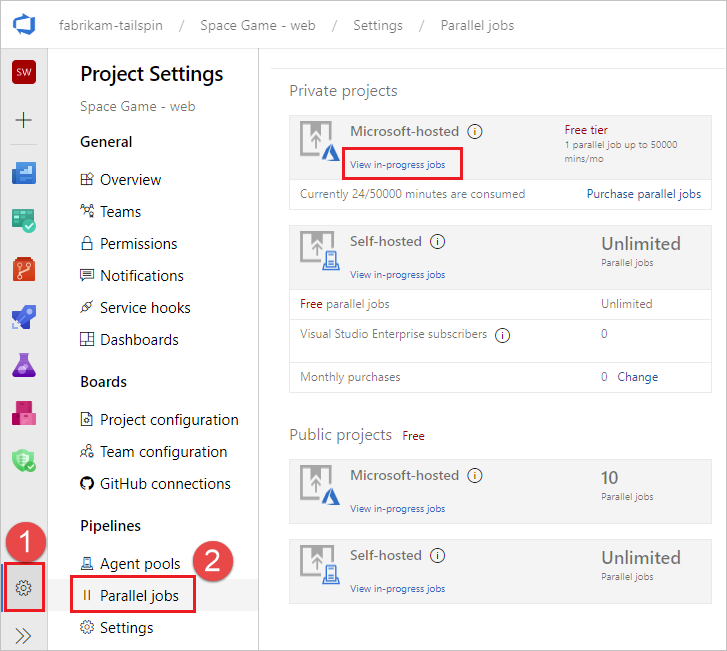Image resolution: width=727 pixels, height=651 pixels.
Task: View in-progress jobs for private Microsoft-hosted
Action: click(x=398, y=164)
